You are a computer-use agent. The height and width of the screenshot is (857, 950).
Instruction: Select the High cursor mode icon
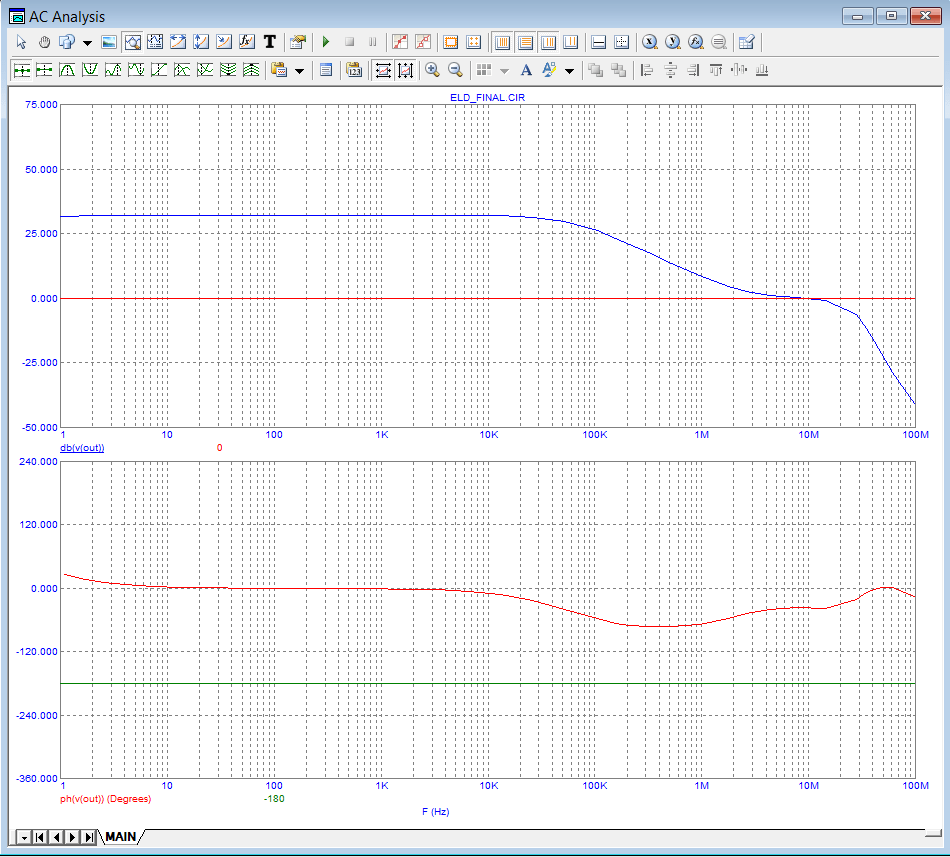(113, 70)
